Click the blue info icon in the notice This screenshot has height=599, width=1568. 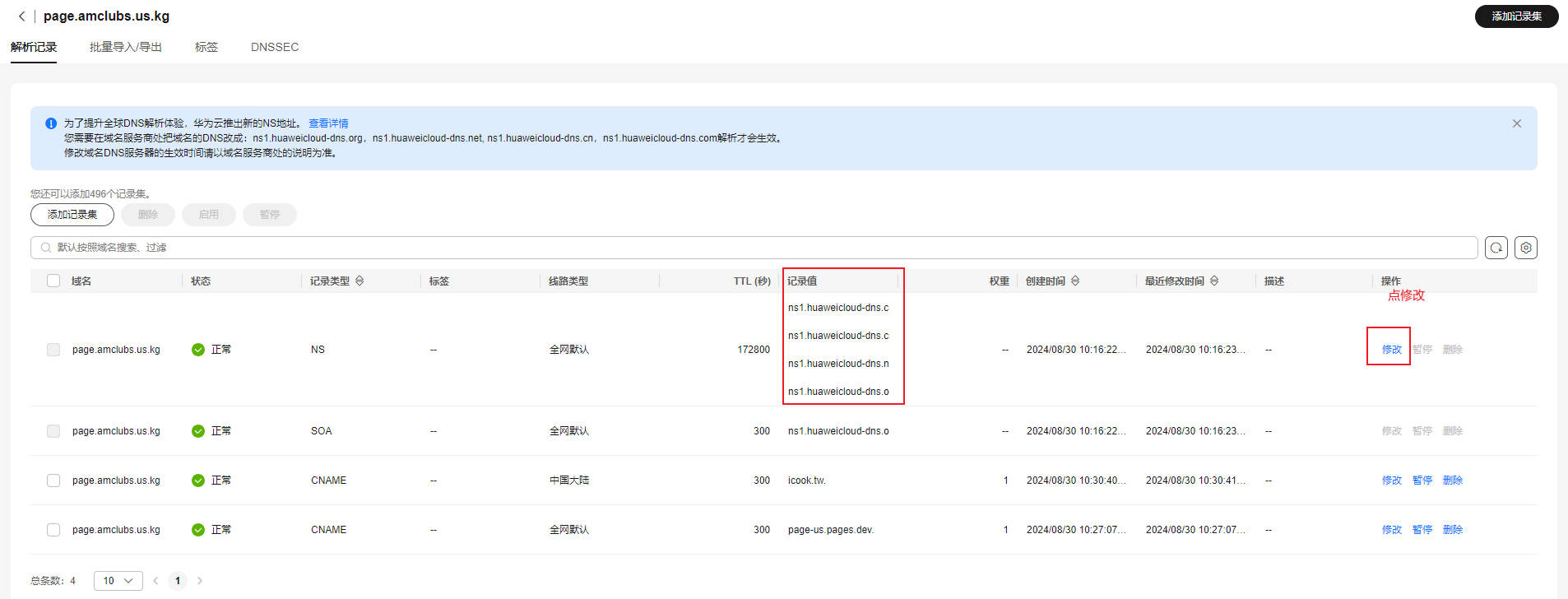[51, 123]
